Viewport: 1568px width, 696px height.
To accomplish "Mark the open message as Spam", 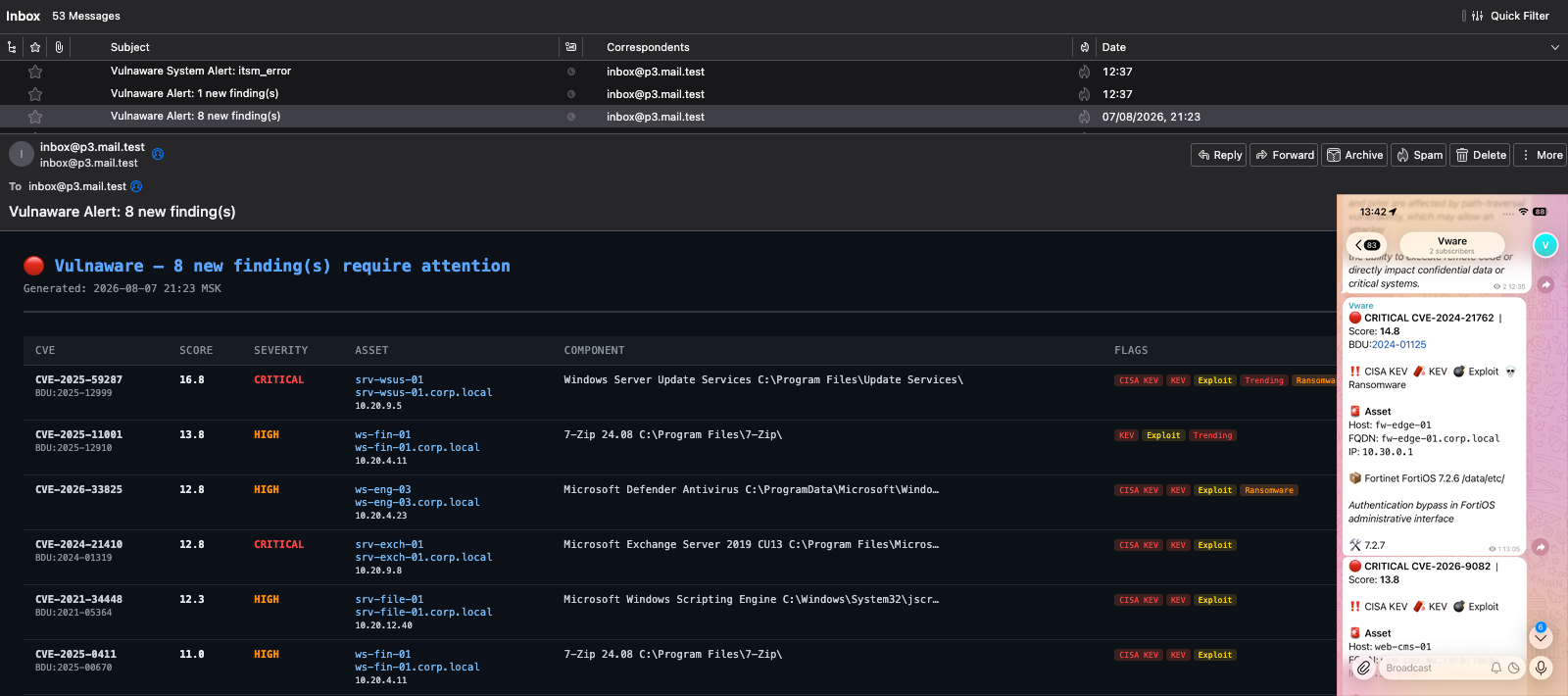I will click(x=1418, y=155).
